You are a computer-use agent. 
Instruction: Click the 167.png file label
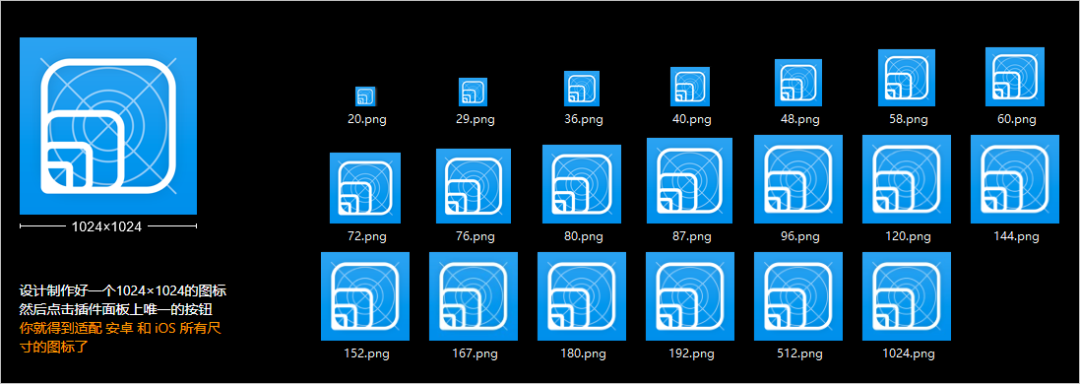[x=474, y=354]
